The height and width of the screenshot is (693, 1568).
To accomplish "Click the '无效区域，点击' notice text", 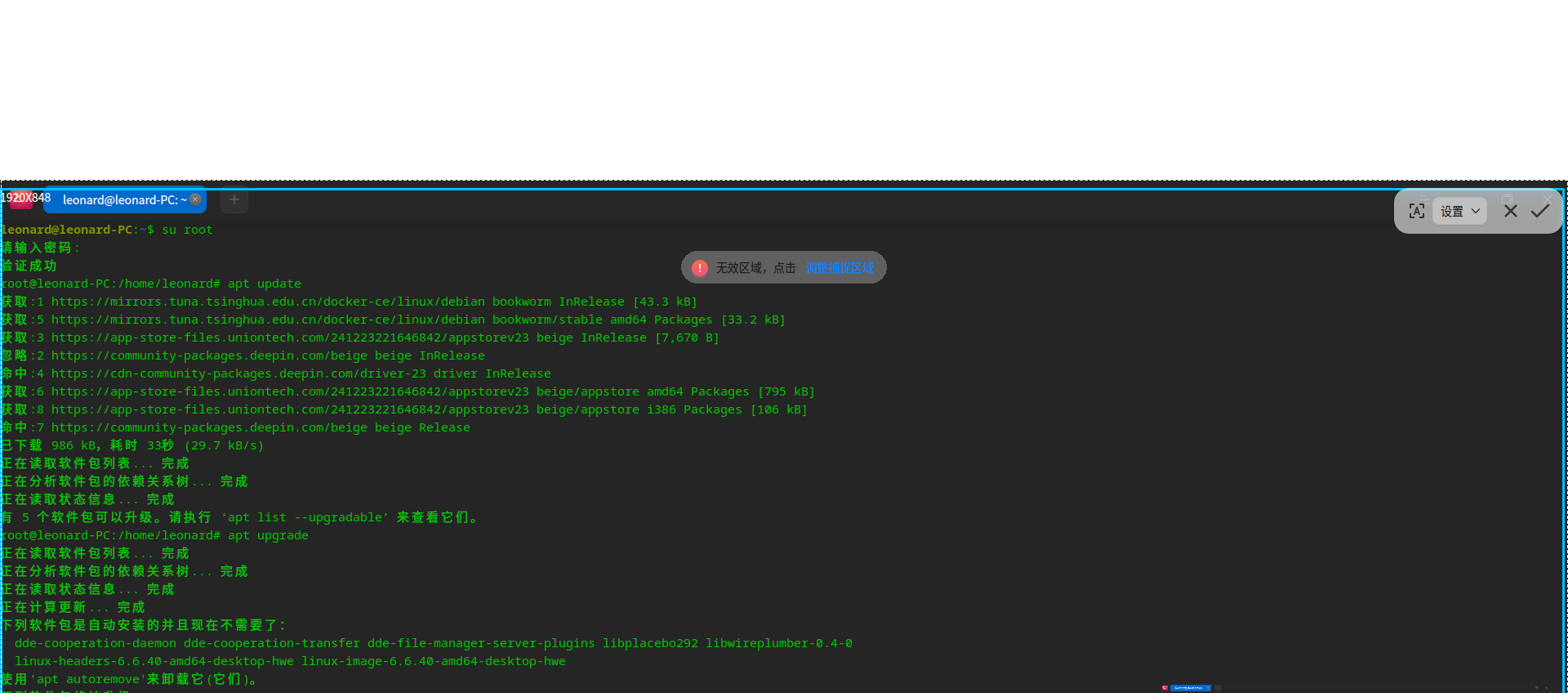I will point(755,268).
